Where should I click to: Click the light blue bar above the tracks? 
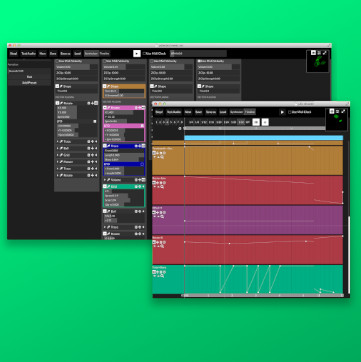tap(264, 138)
